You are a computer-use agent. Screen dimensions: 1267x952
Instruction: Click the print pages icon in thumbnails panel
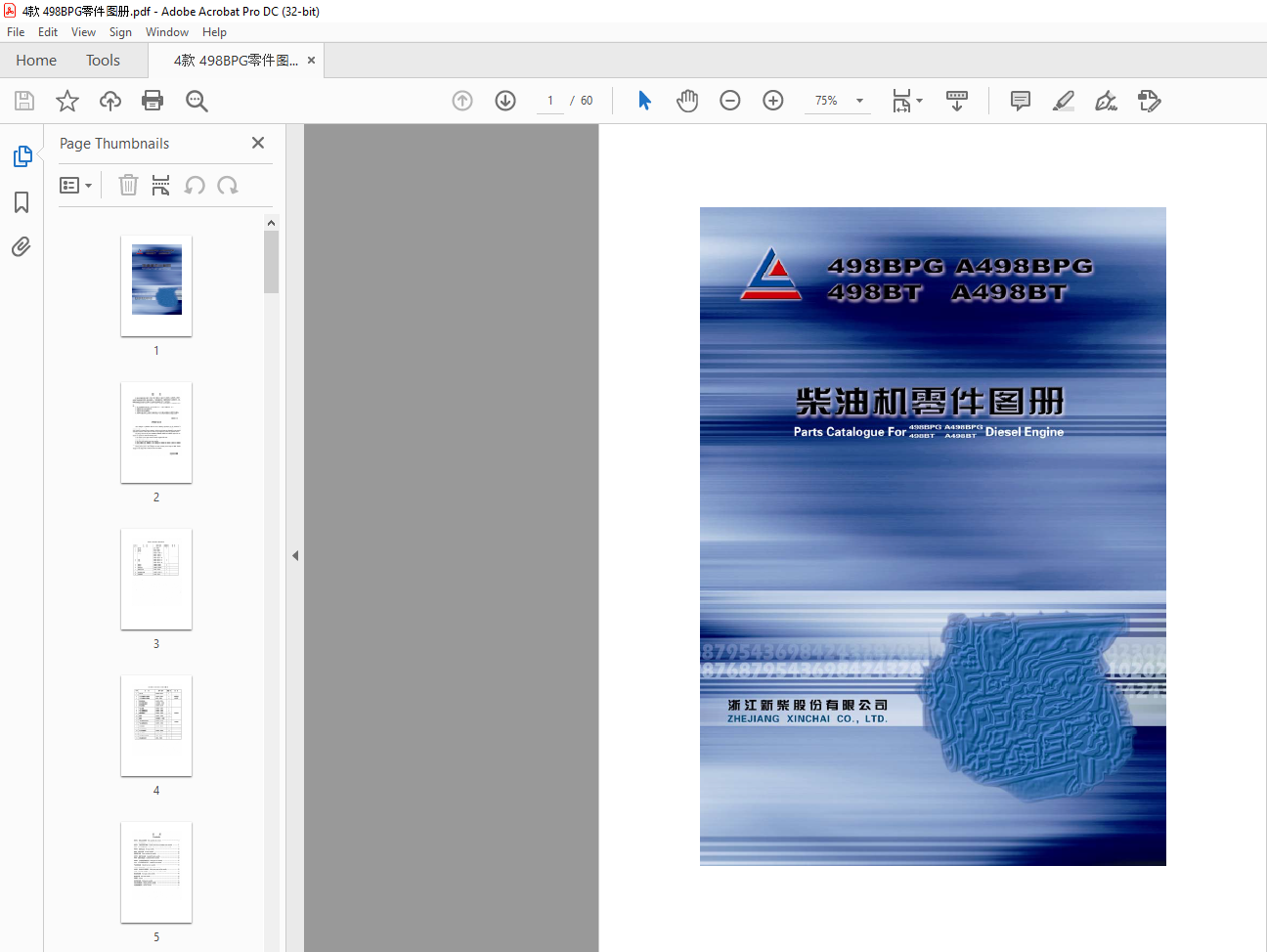(161, 185)
